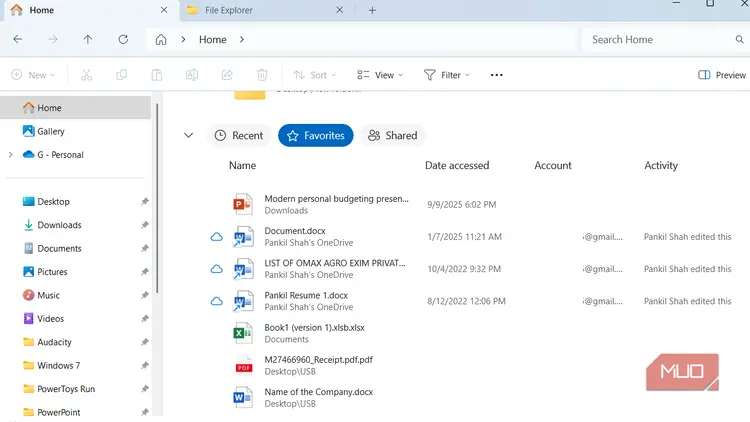Open the Filter dropdown

point(447,75)
